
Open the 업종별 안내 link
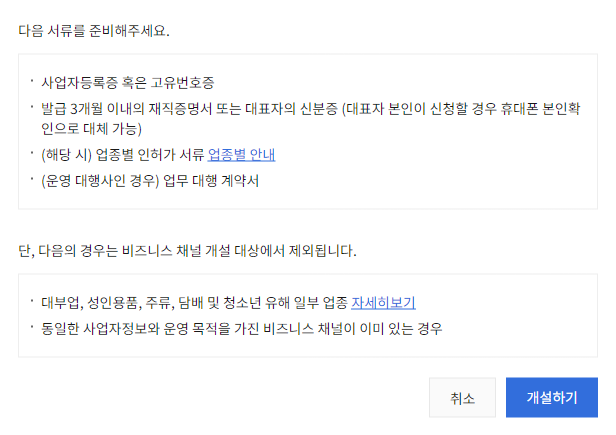(241, 154)
